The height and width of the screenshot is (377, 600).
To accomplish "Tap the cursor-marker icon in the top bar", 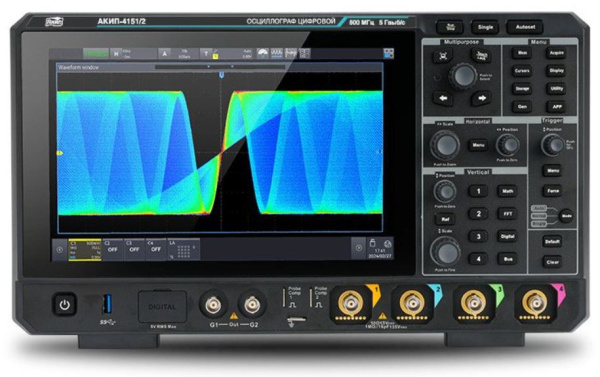I will pos(291,53).
